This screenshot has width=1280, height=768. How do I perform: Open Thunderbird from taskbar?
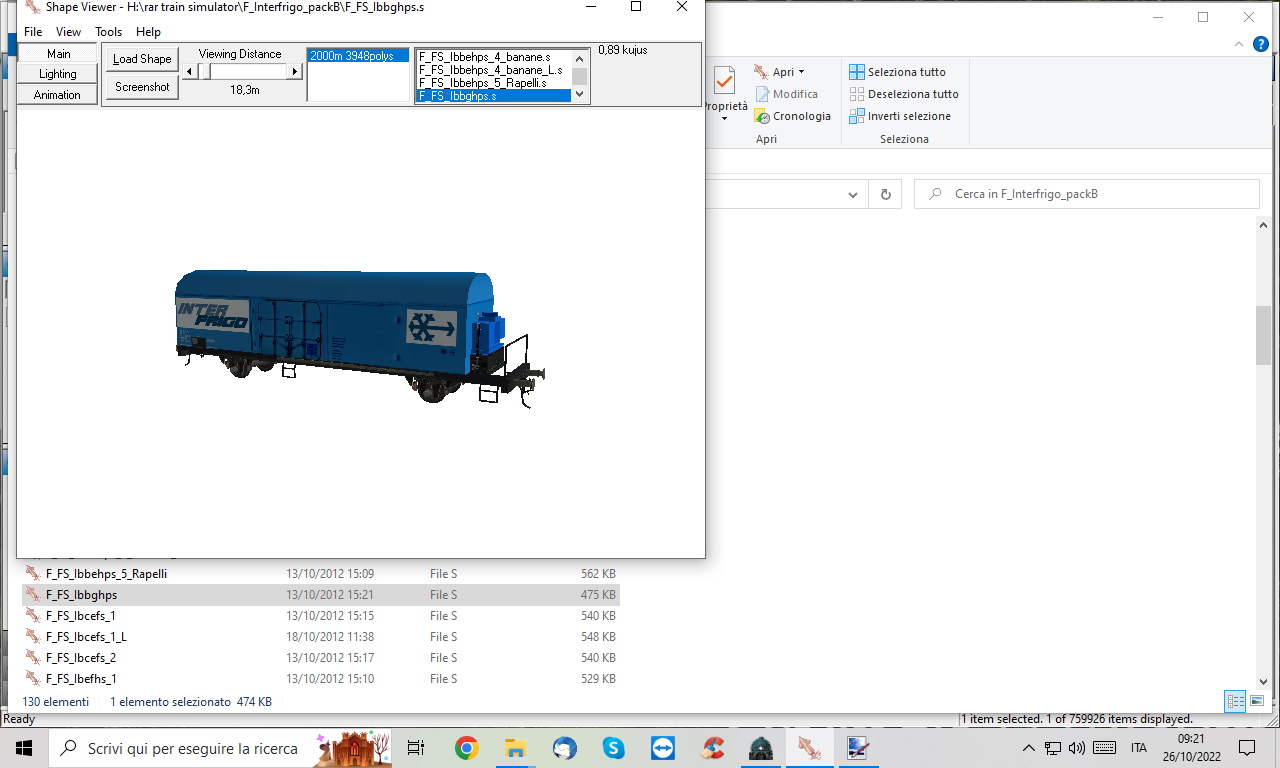click(x=564, y=748)
